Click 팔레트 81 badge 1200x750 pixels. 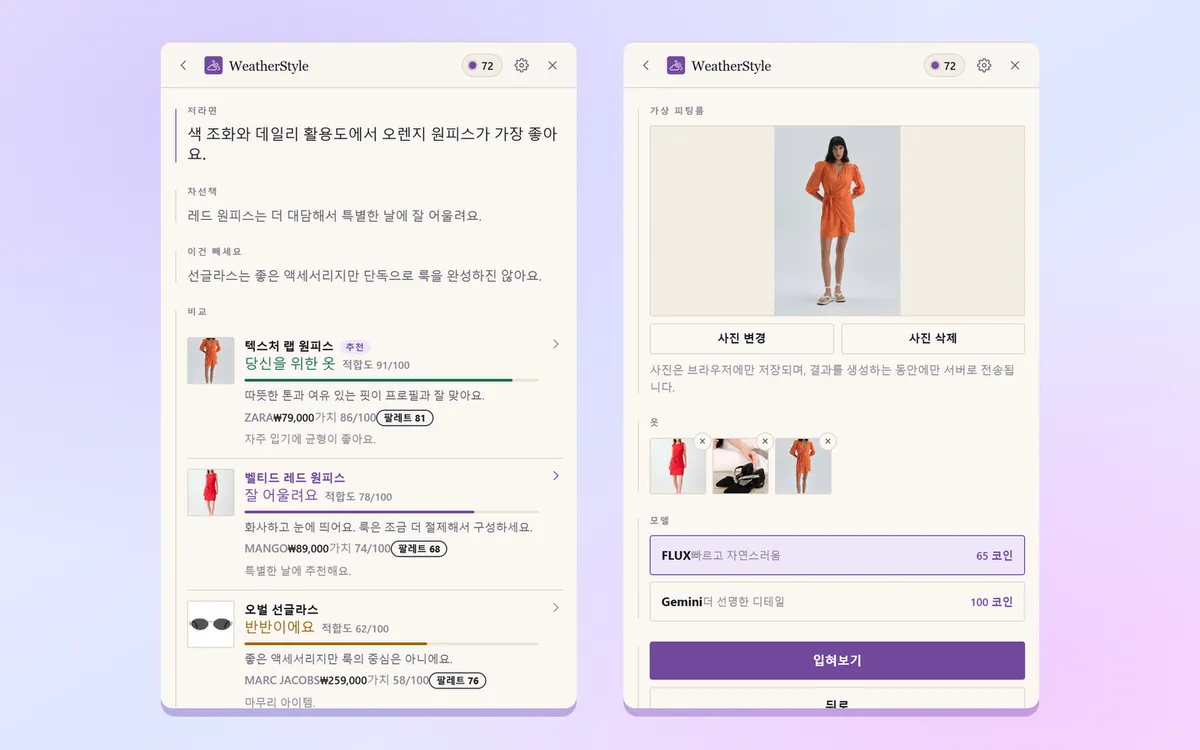tap(405, 418)
